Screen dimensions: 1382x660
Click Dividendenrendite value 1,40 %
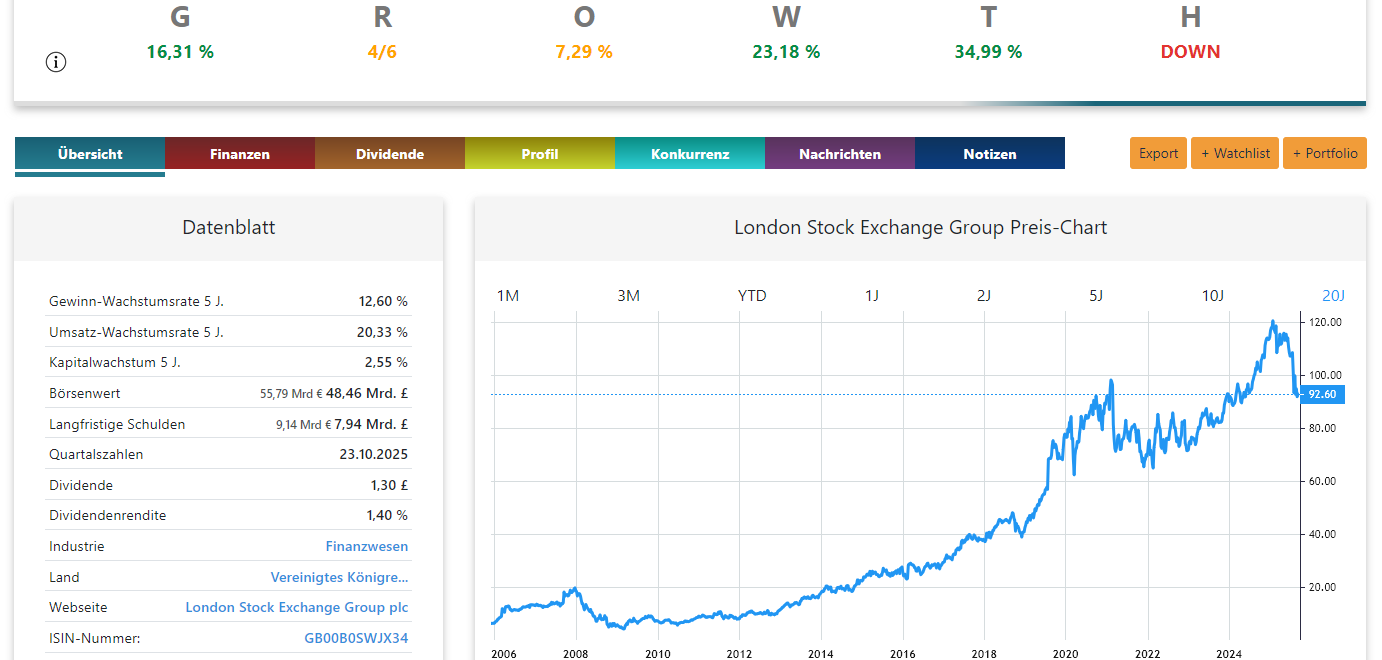[x=387, y=515]
